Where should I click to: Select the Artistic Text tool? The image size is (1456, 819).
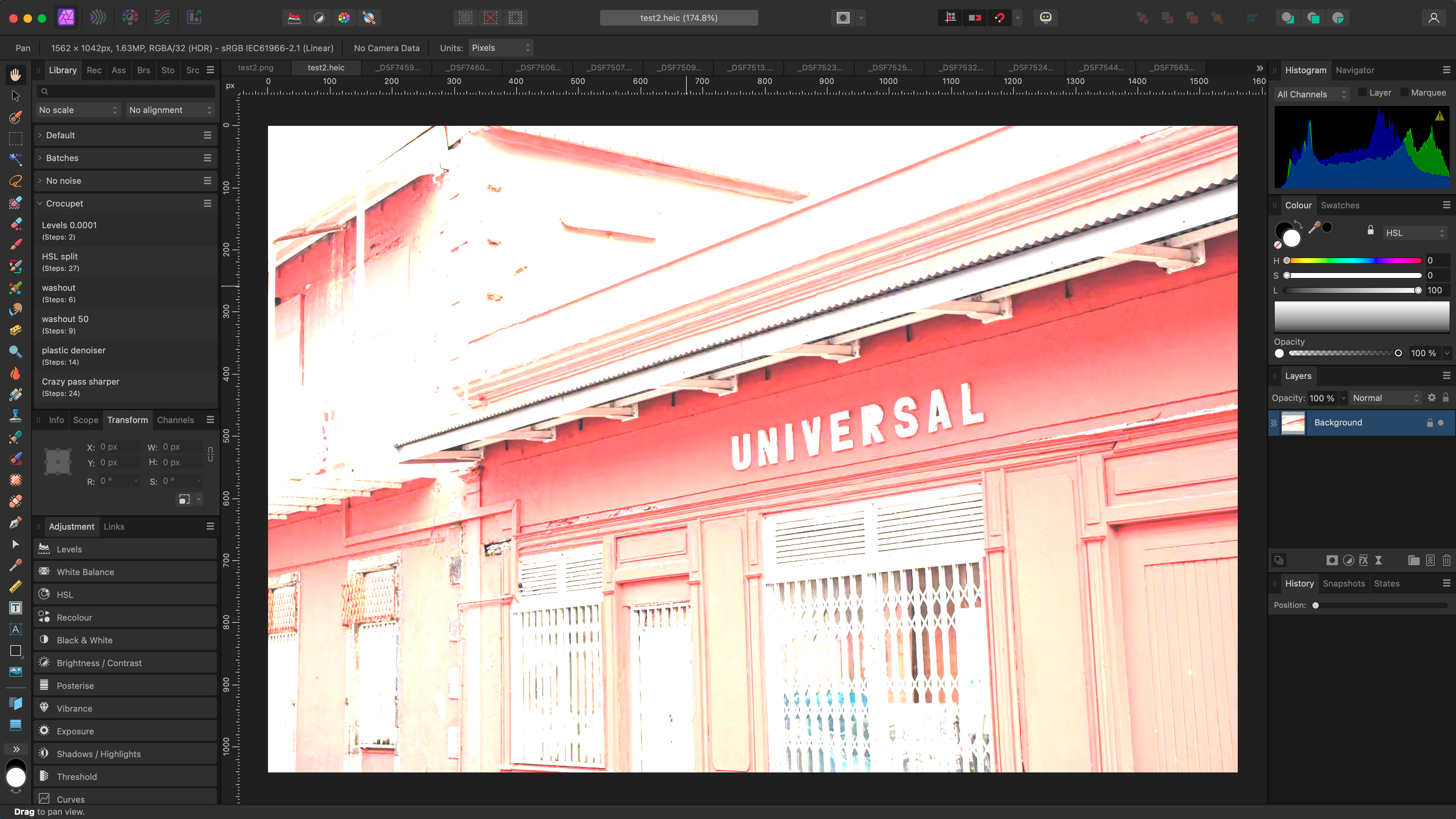16,629
